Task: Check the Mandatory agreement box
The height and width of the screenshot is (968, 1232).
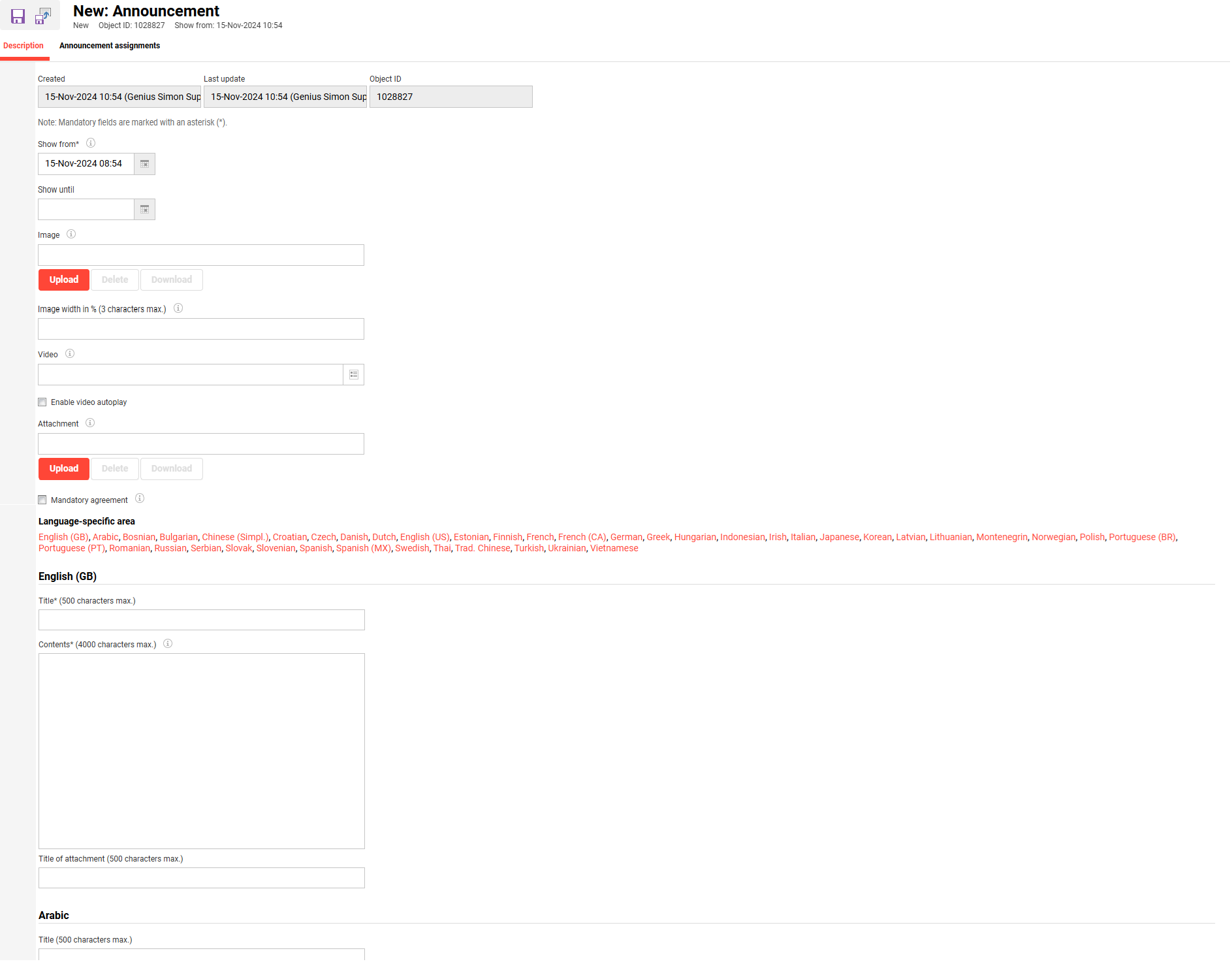Action: click(42, 500)
